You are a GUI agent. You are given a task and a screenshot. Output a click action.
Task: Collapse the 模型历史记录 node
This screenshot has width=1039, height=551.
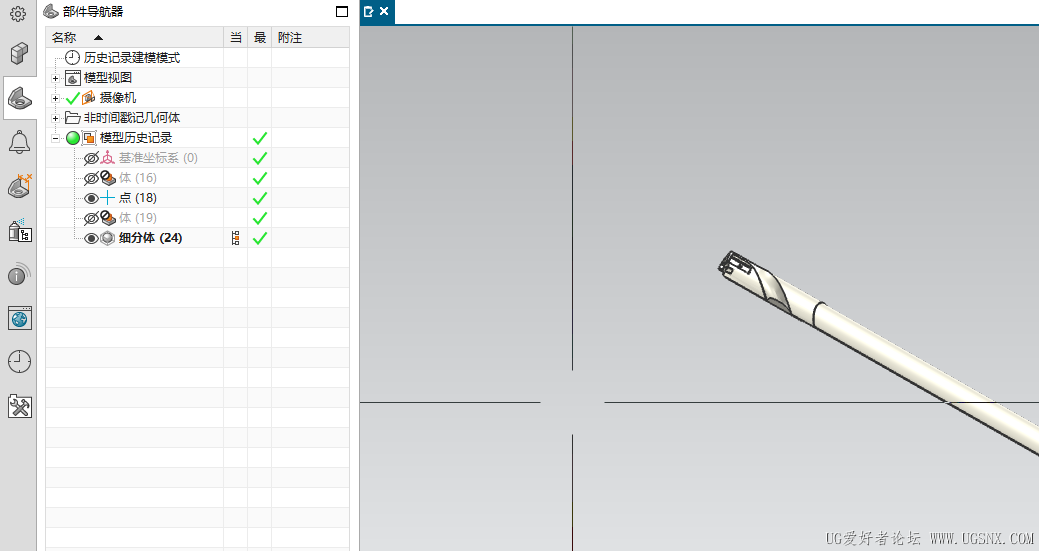click(56, 138)
